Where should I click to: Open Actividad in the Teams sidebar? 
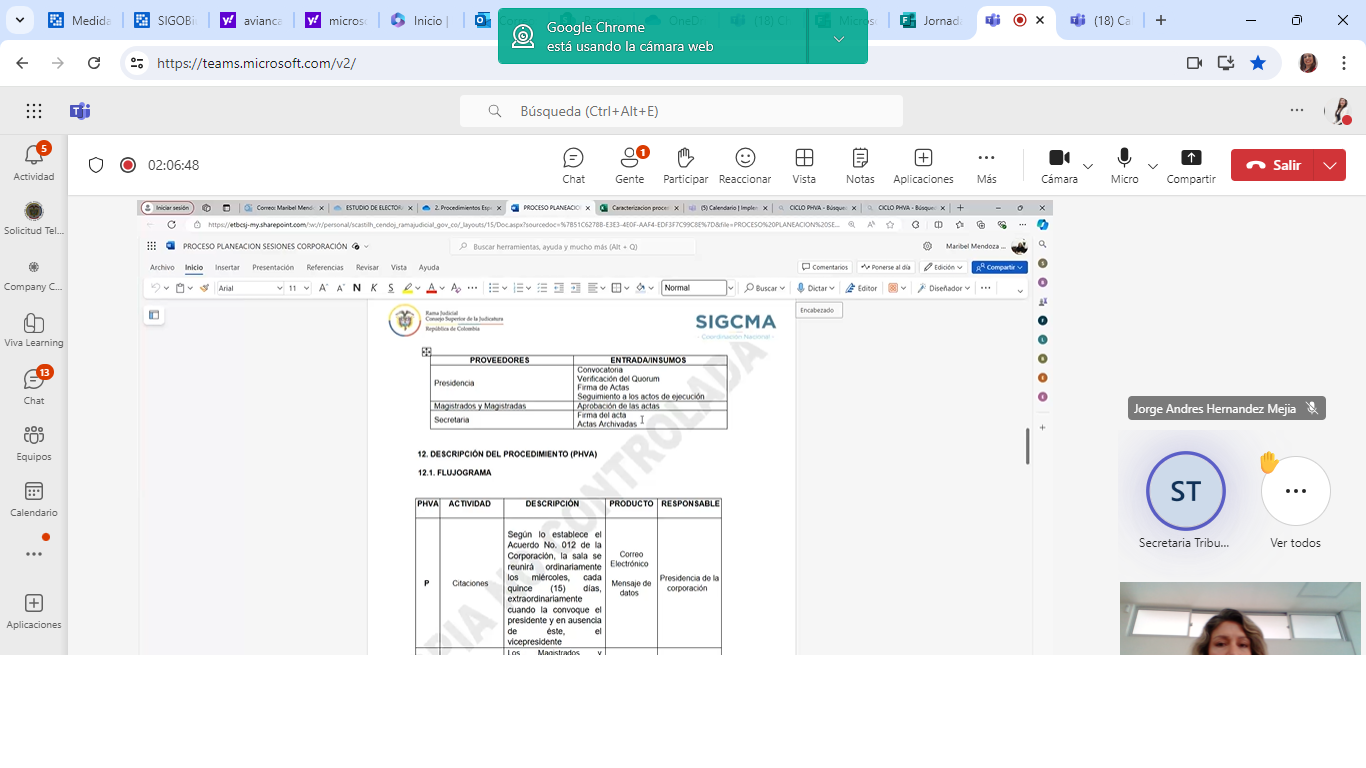(x=34, y=162)
